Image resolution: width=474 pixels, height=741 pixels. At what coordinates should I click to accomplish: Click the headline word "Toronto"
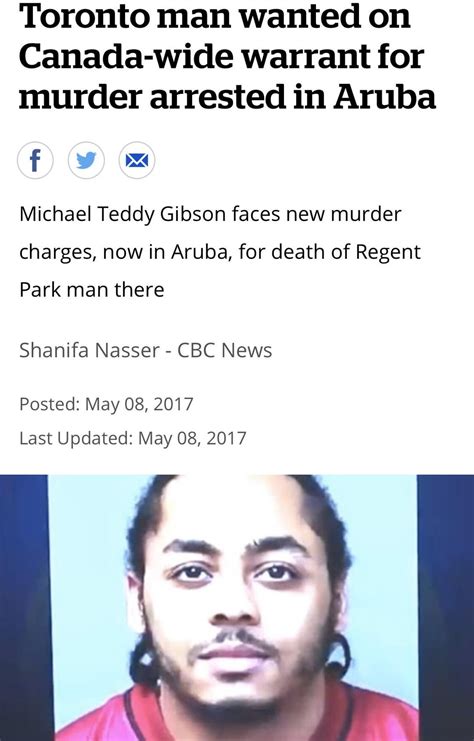[x=85, y=15]
